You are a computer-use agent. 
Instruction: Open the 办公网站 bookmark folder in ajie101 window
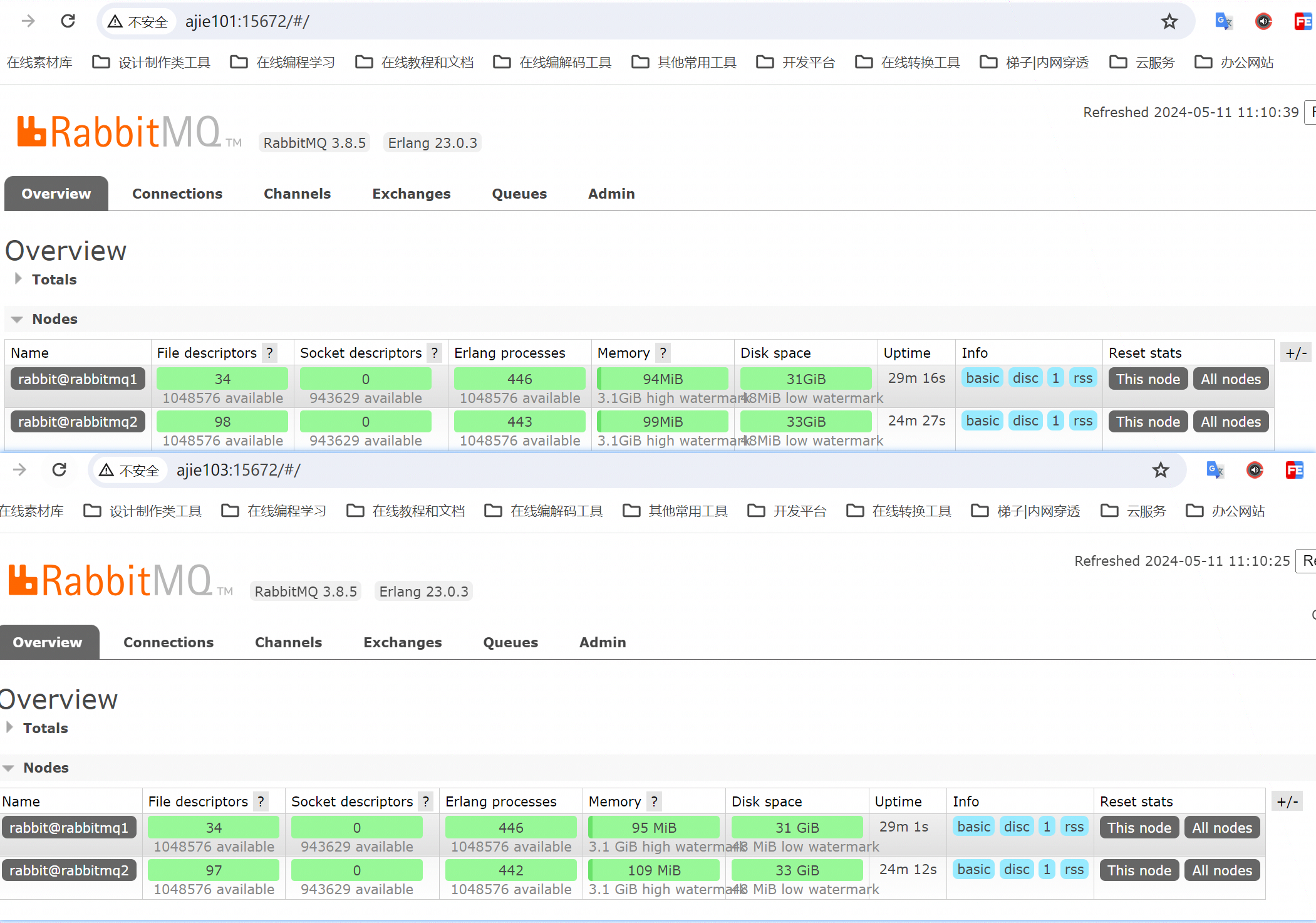[x=1235, y=62]
